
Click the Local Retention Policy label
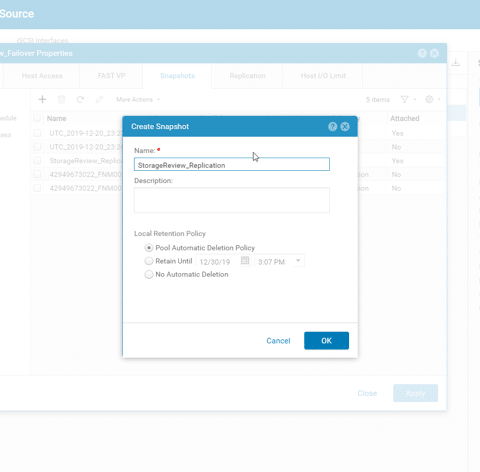pyautogui.click(x=170, y=233)
